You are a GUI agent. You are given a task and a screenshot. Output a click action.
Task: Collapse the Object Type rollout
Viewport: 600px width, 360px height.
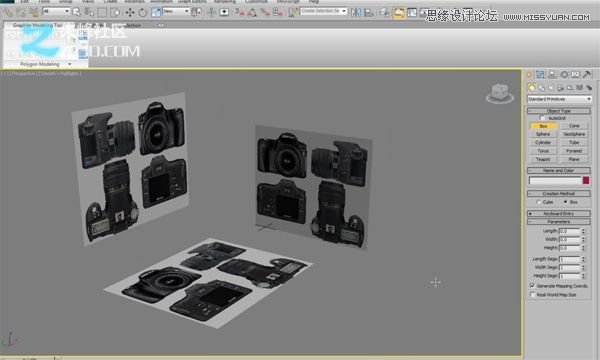559,111
